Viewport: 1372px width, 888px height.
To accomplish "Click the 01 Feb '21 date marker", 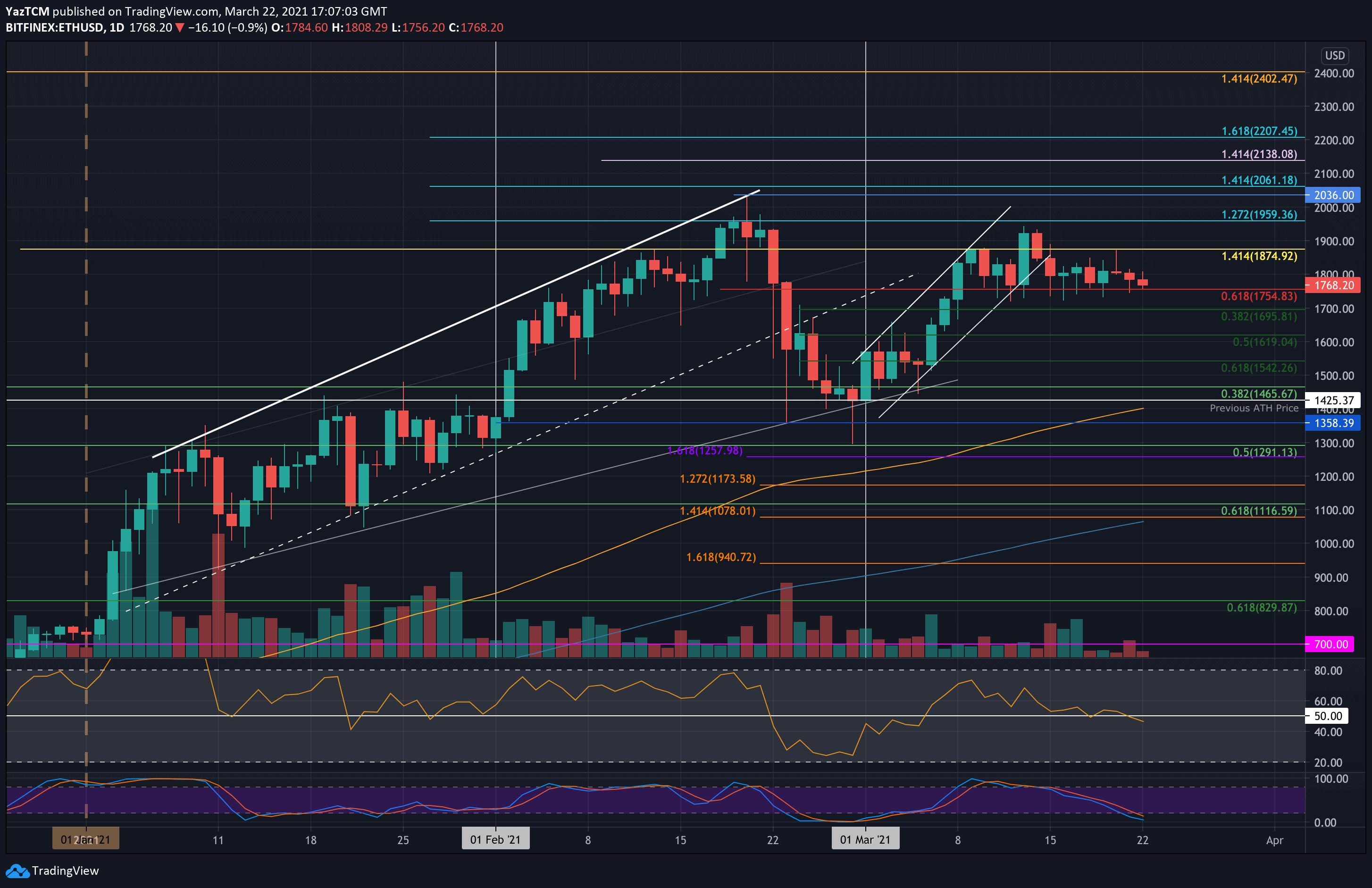I will pyautogui.click(x=495, y=839).
